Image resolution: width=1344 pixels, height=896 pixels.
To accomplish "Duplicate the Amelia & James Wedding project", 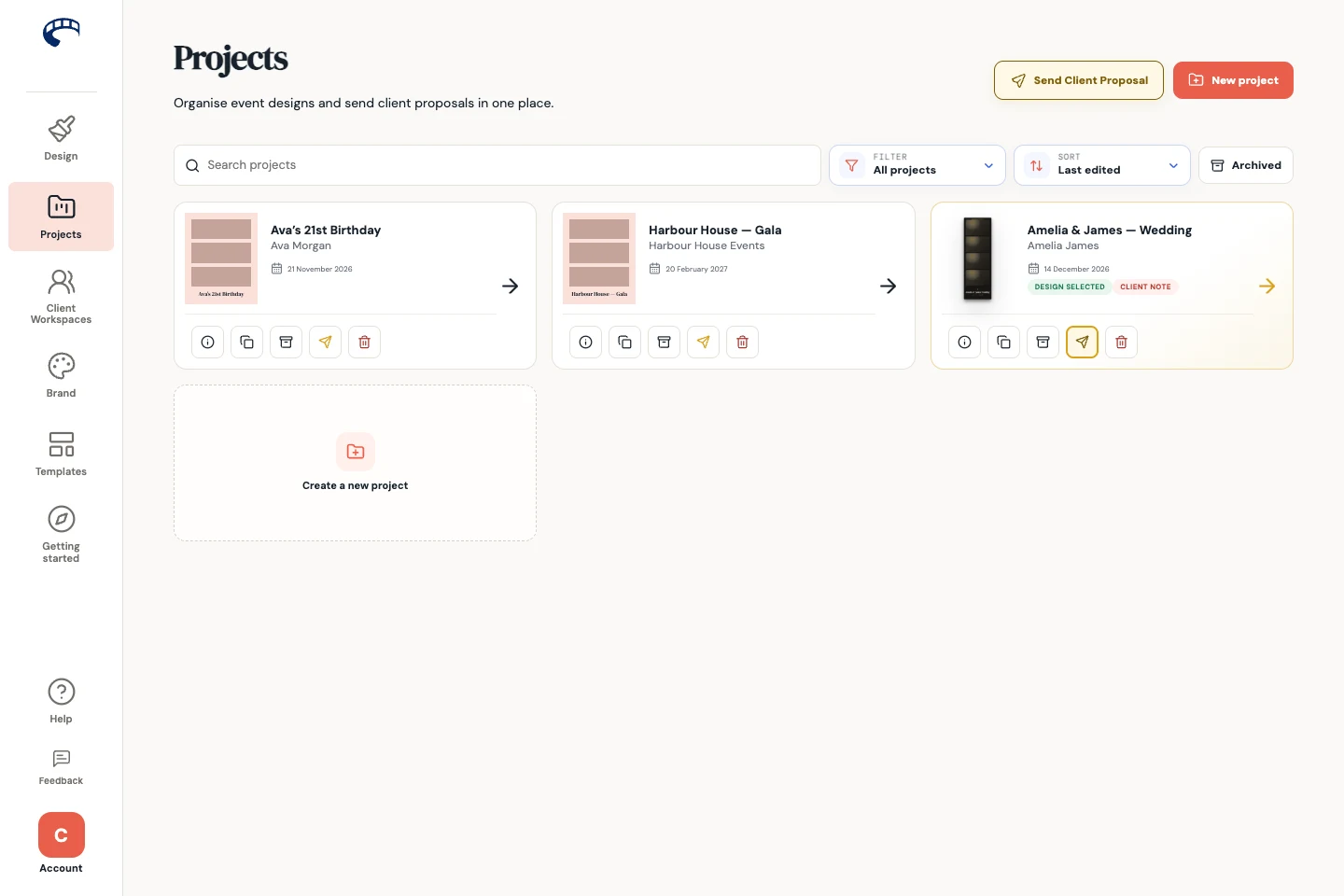I will 1003,342.
